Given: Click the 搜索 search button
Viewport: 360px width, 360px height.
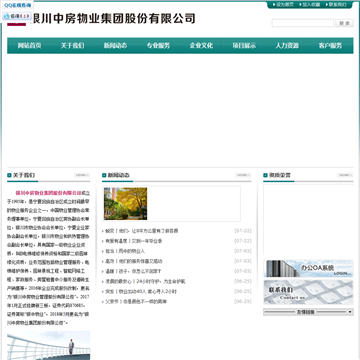Looking at the screenshot, I should 344,23.
